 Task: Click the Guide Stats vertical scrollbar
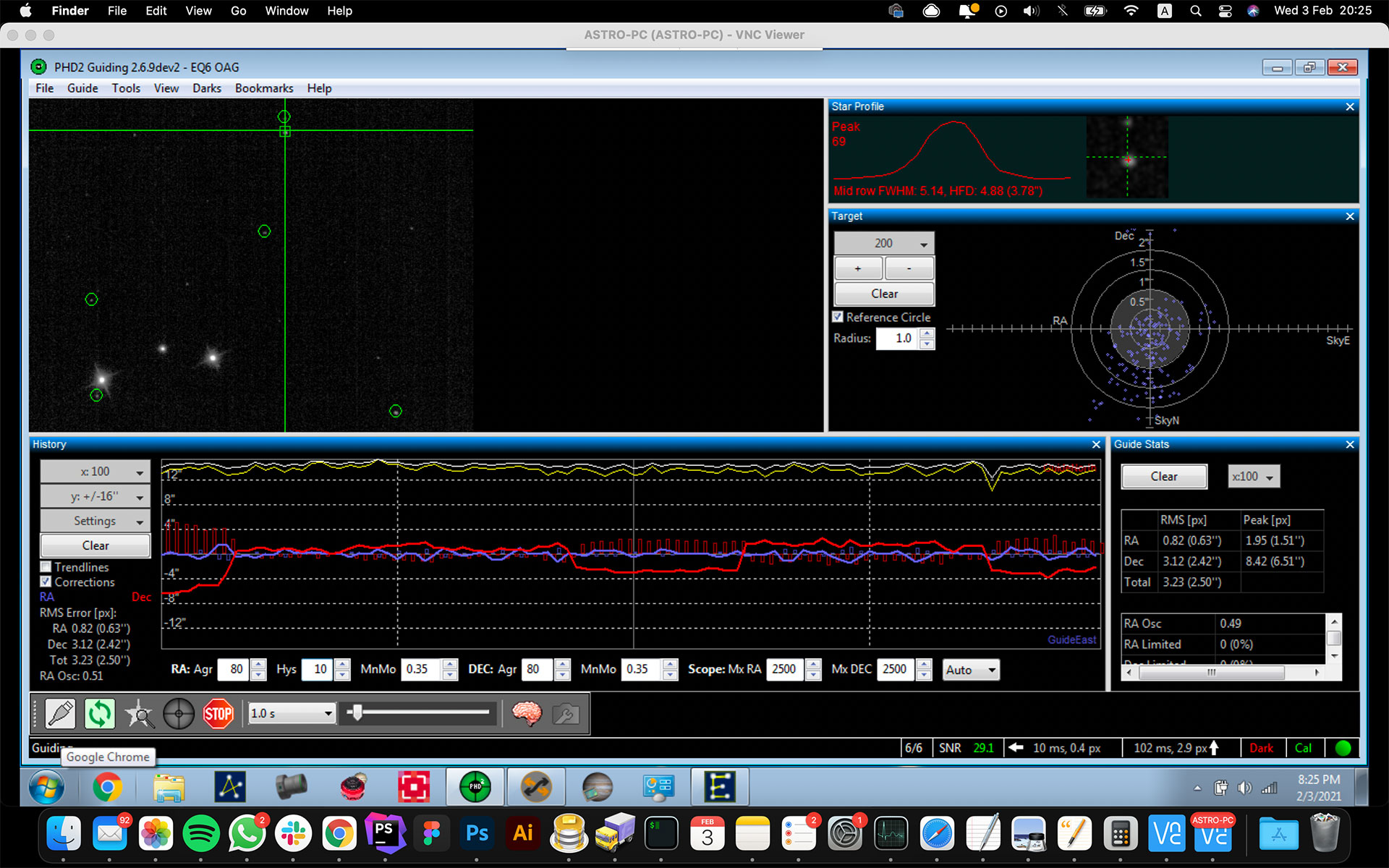[x=1335, y=638]
